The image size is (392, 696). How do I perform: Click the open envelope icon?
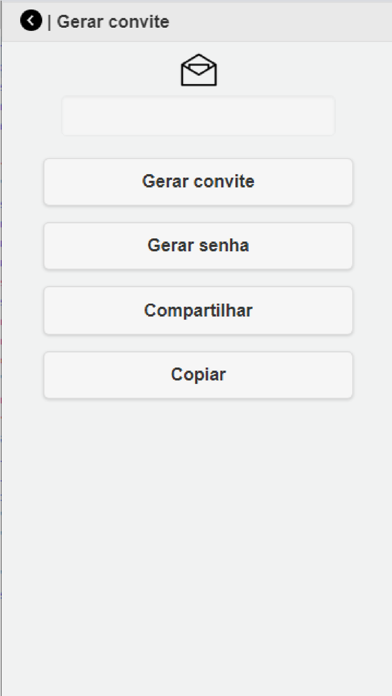pyautogui.click(x=198, y=70)
